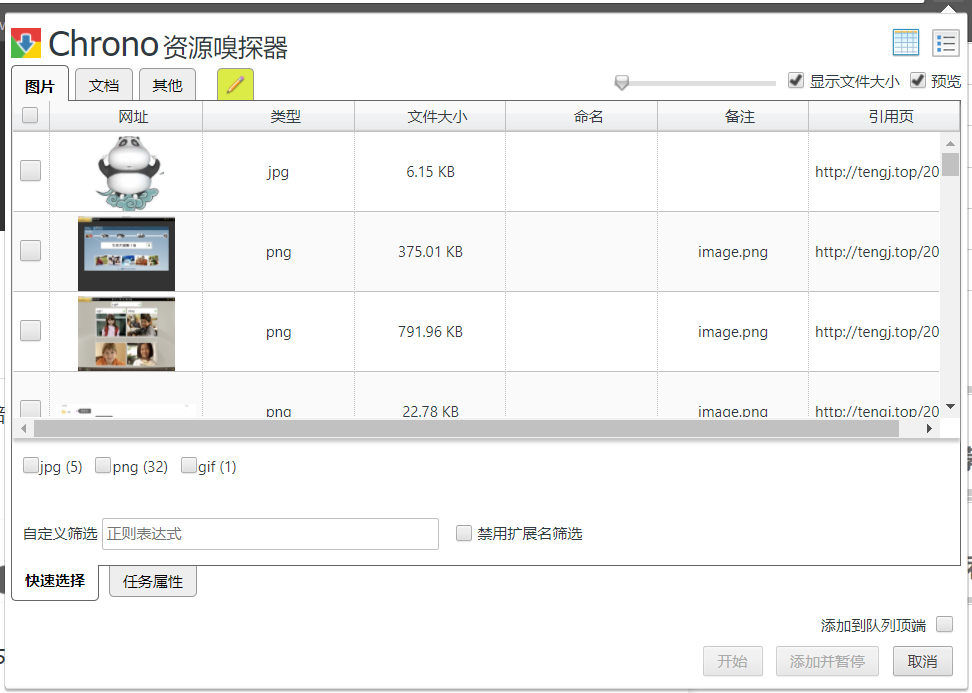
Task: Click image.png note in 791.96 KB row
Action: (733, 332)
